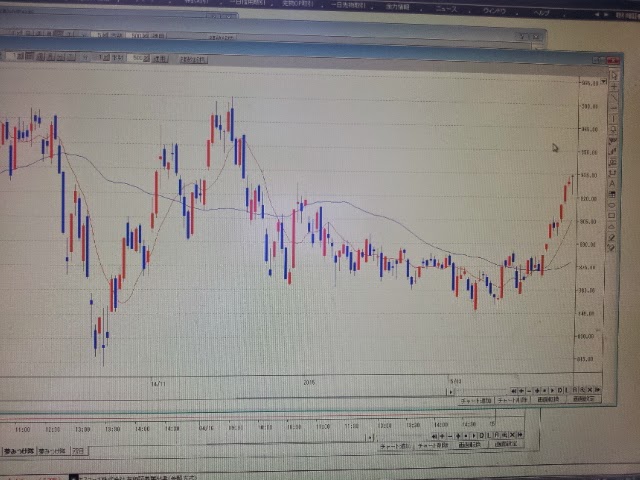Open first timeframe dropdown showing 1

coord(20,57)
